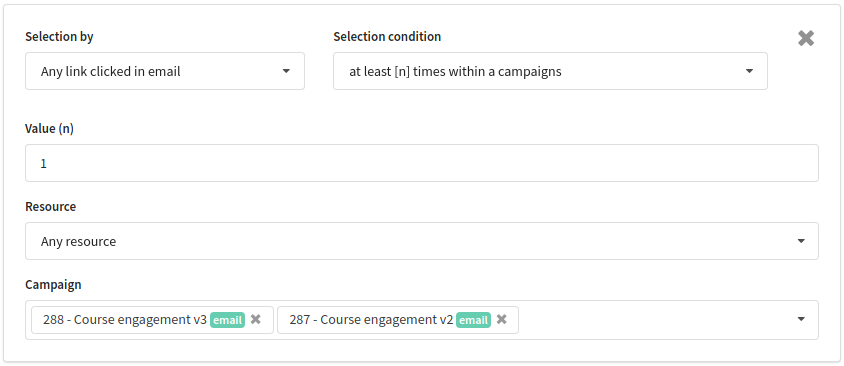Remove the 288 - Course engagement v3 tag
The width and height of the screenshot is (844, 366).
[256, 319]
